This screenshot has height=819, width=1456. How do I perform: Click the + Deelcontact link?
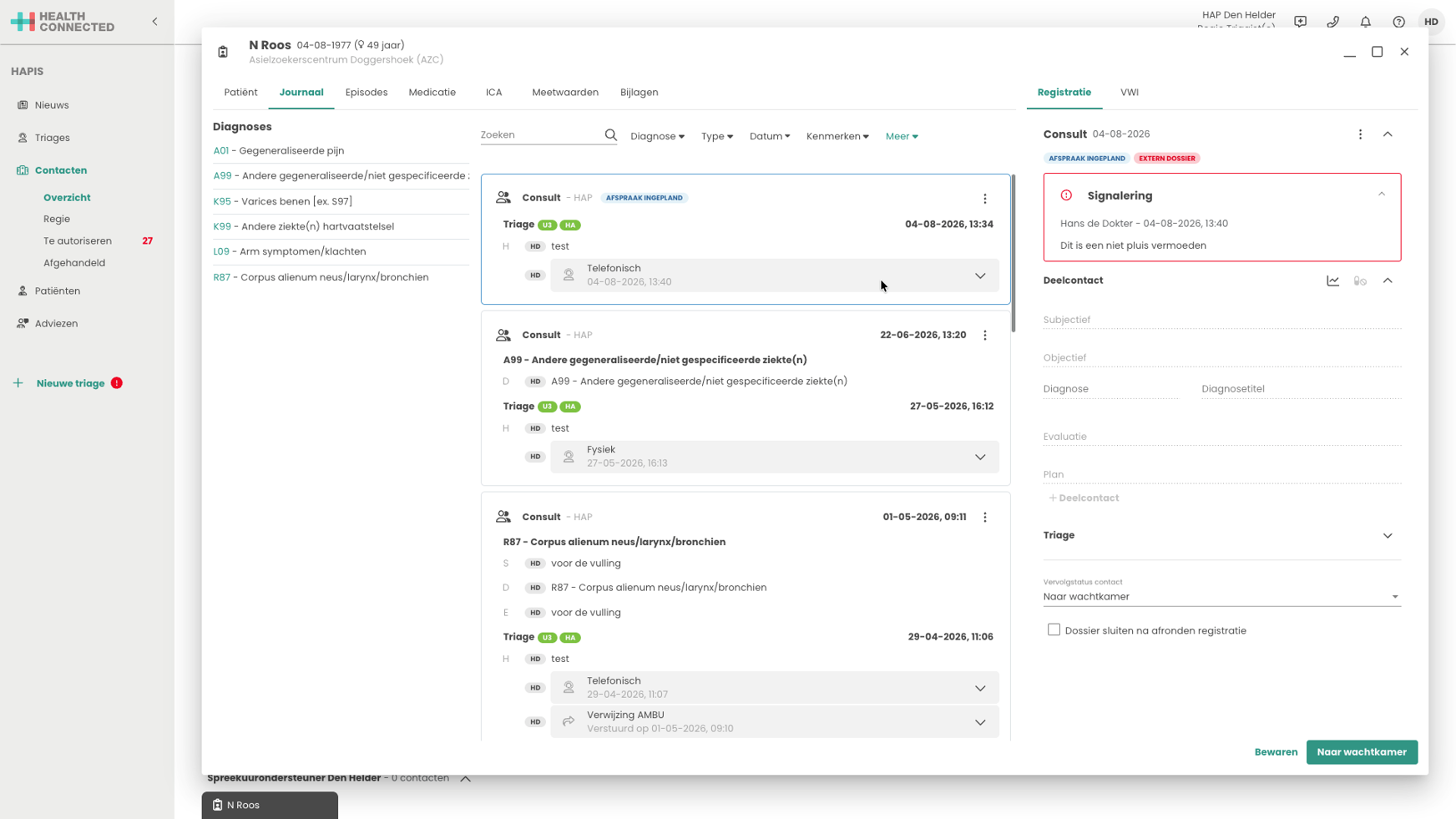coord(1084,498)
